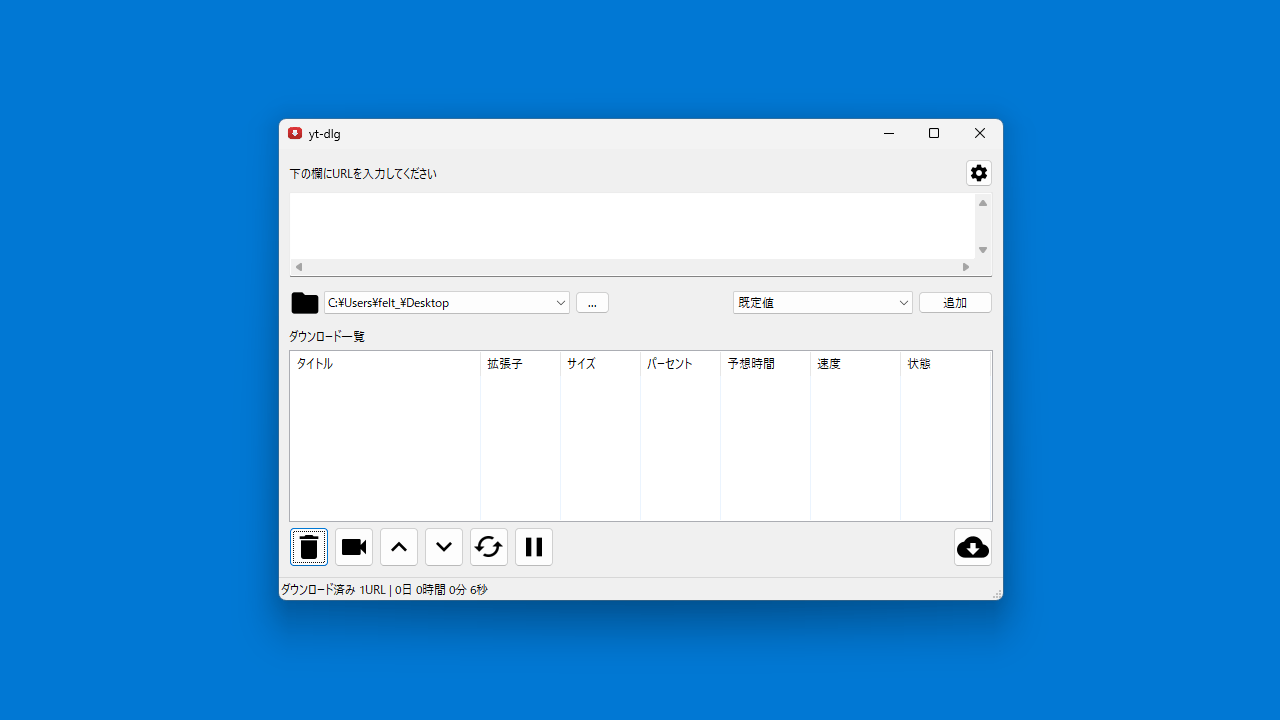Move selected item up with arrow

(399, 547)
